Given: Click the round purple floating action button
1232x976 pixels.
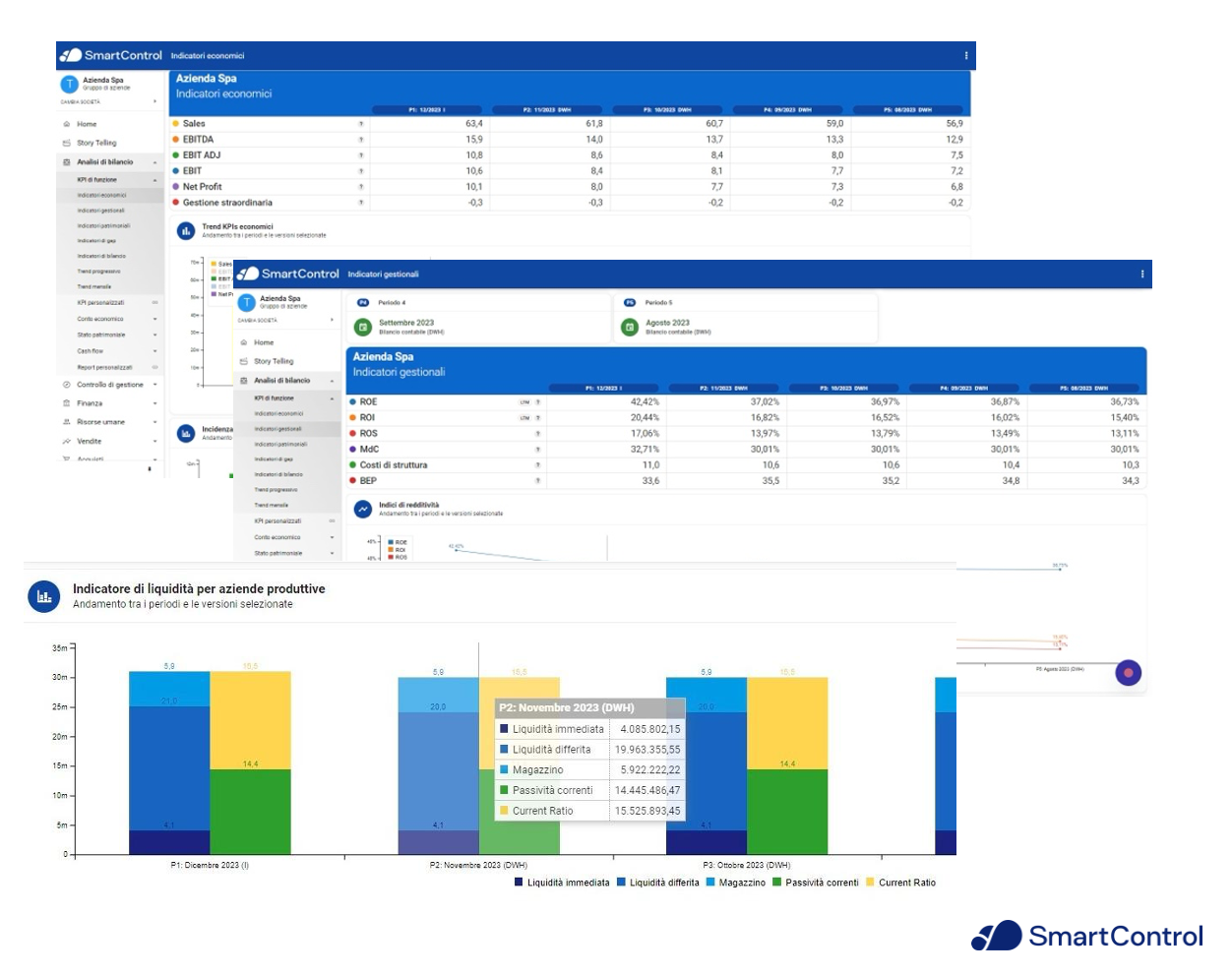Looking at the screenshot, I should 1129,673.
